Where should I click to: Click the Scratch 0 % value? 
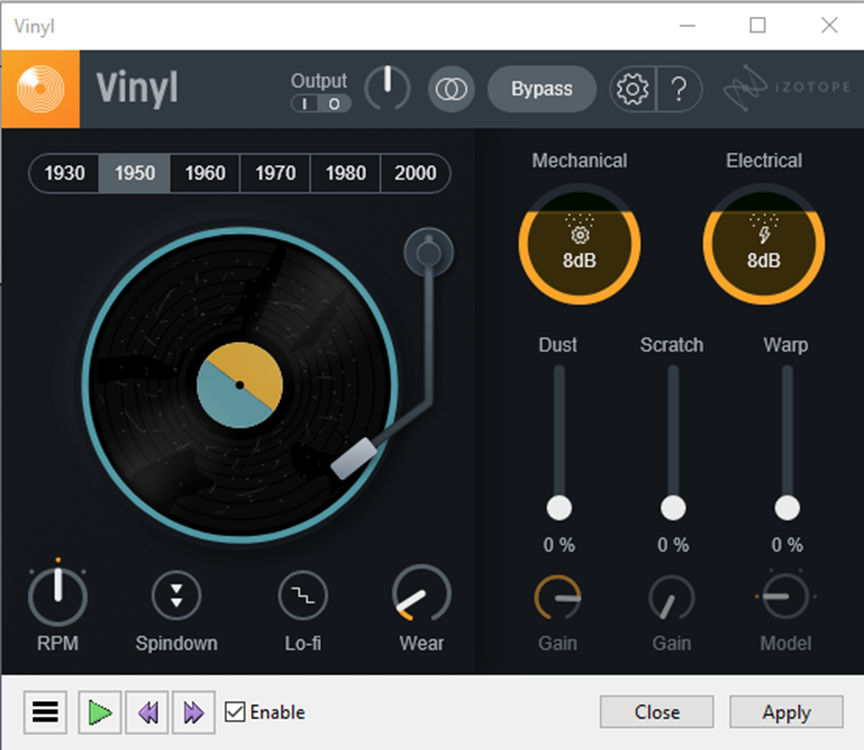pyautogui.click(x=673, y=545)
